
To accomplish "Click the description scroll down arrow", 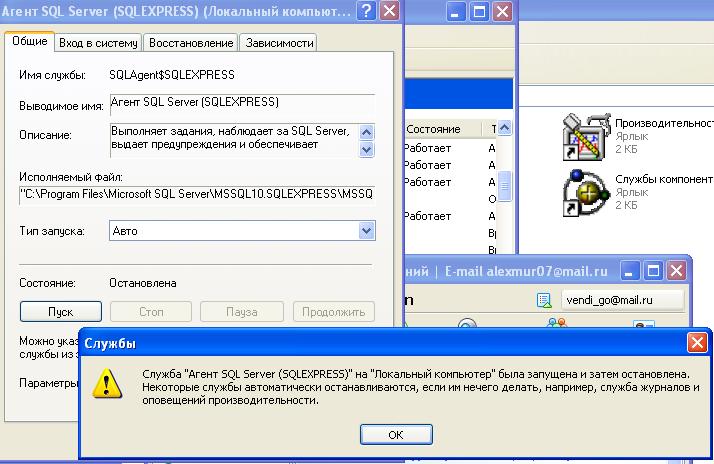I will click(367, 149).
